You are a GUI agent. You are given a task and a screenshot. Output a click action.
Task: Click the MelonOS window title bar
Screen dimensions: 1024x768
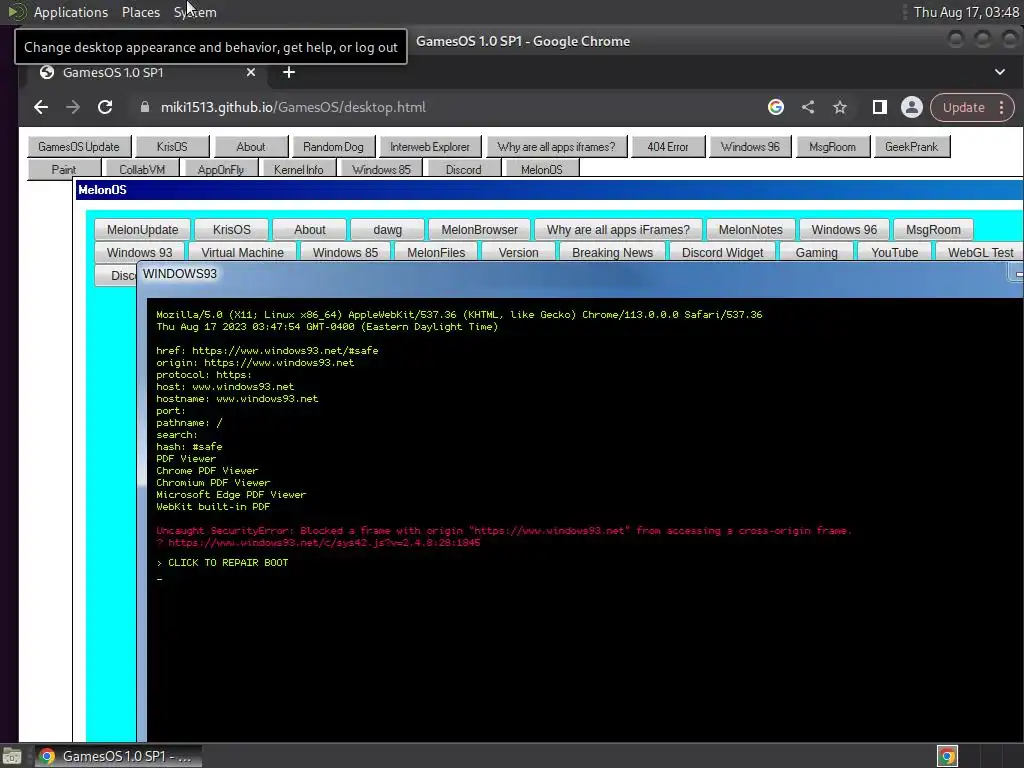click(549, 190)
